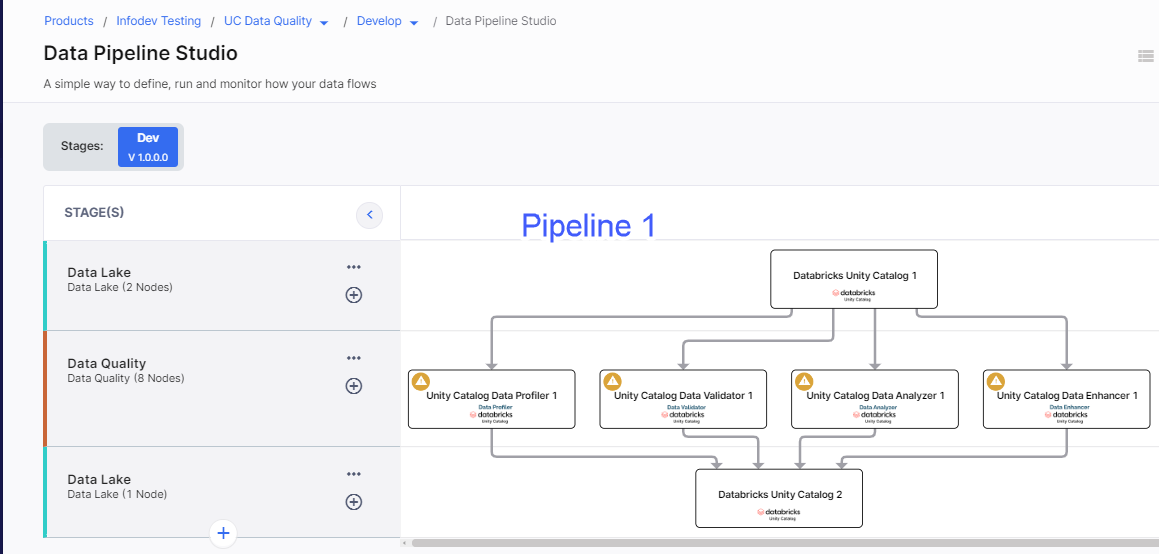Click warning icon on Data Enhancer 1 node
The width and height of the screenshot is (1159, 554).
(996, 381)
